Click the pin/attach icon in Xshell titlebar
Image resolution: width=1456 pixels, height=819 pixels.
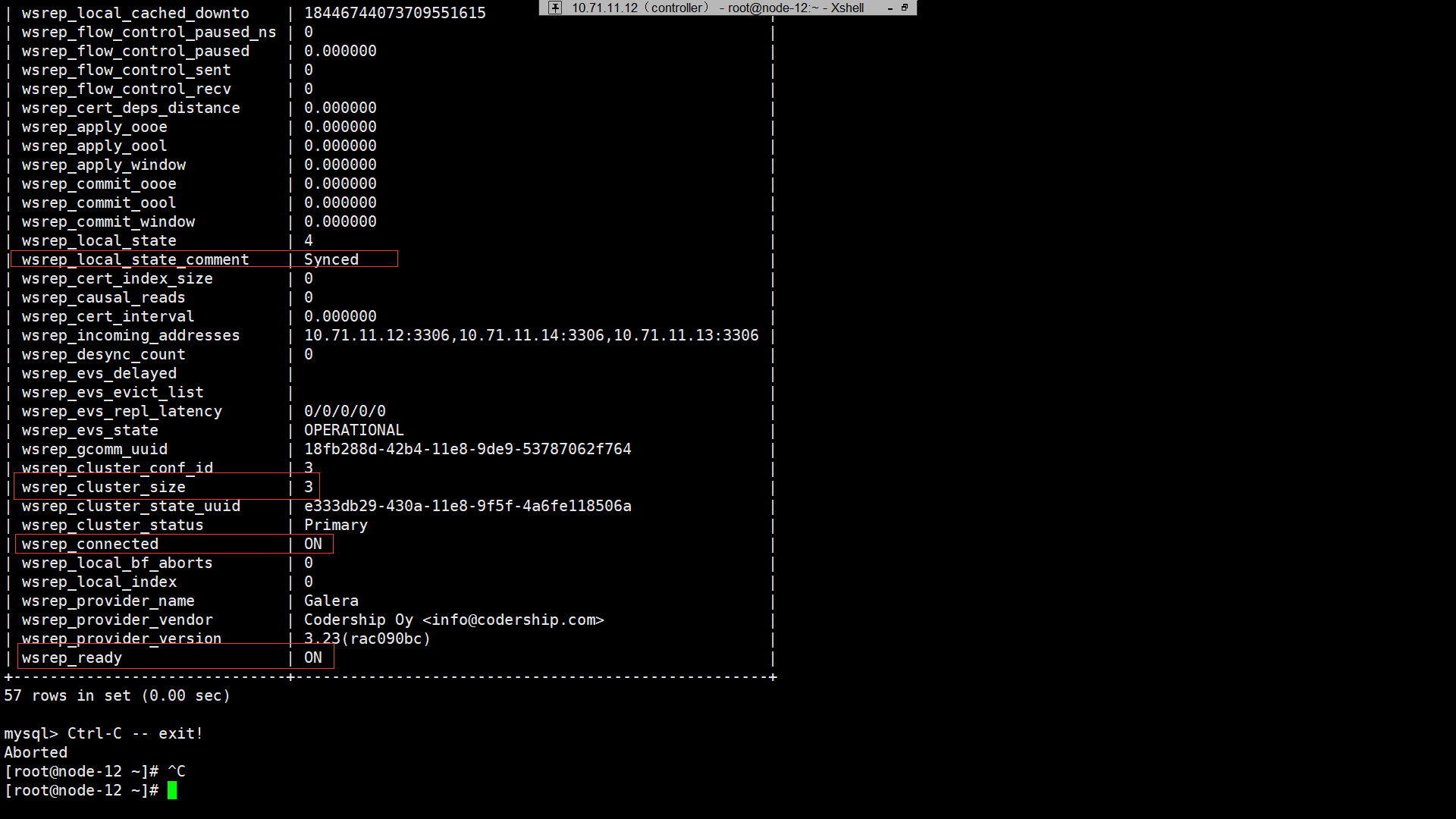pyautogui.click(x=553, y=8)
